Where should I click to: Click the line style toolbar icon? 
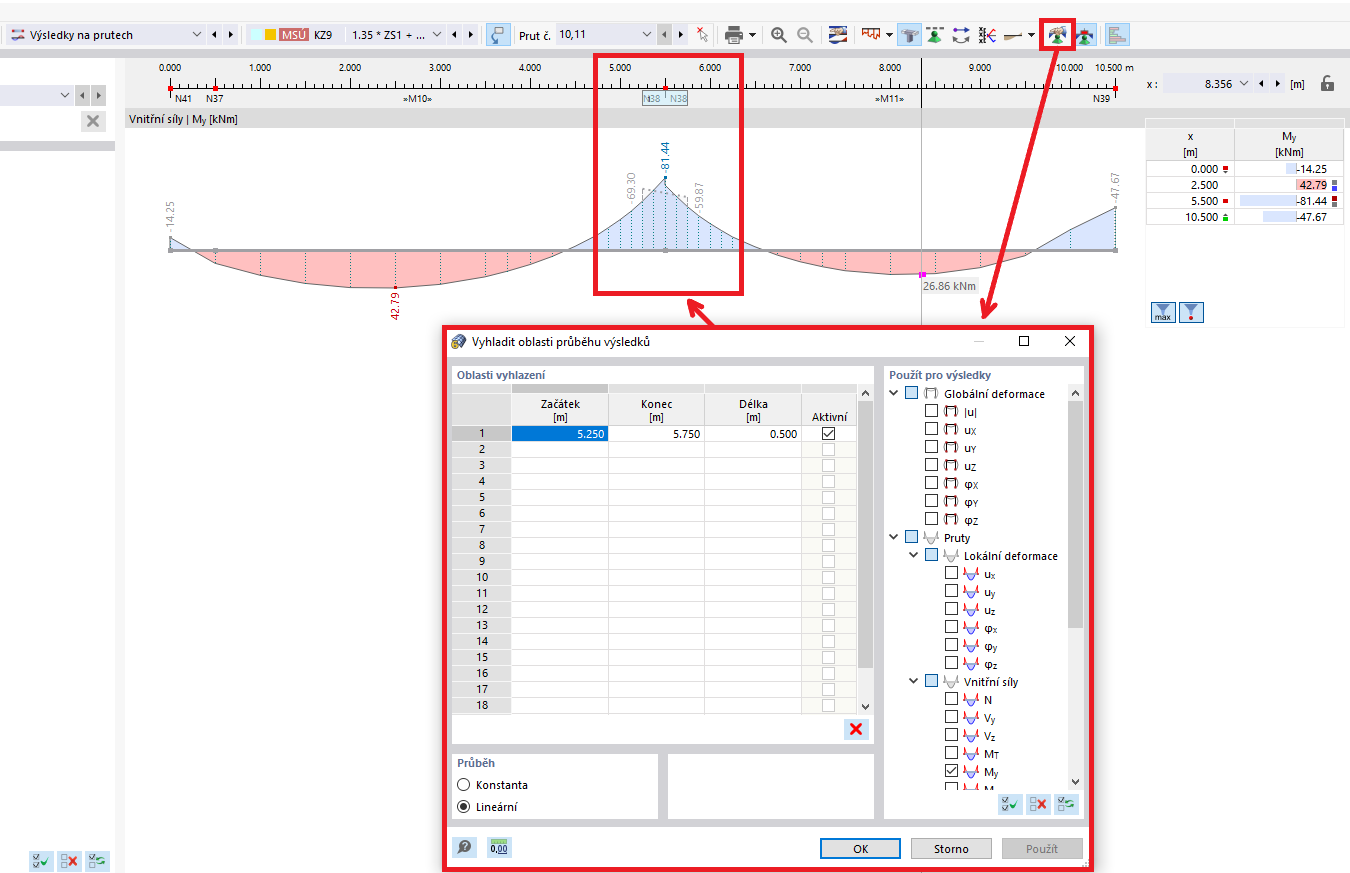coord(1013,35)
